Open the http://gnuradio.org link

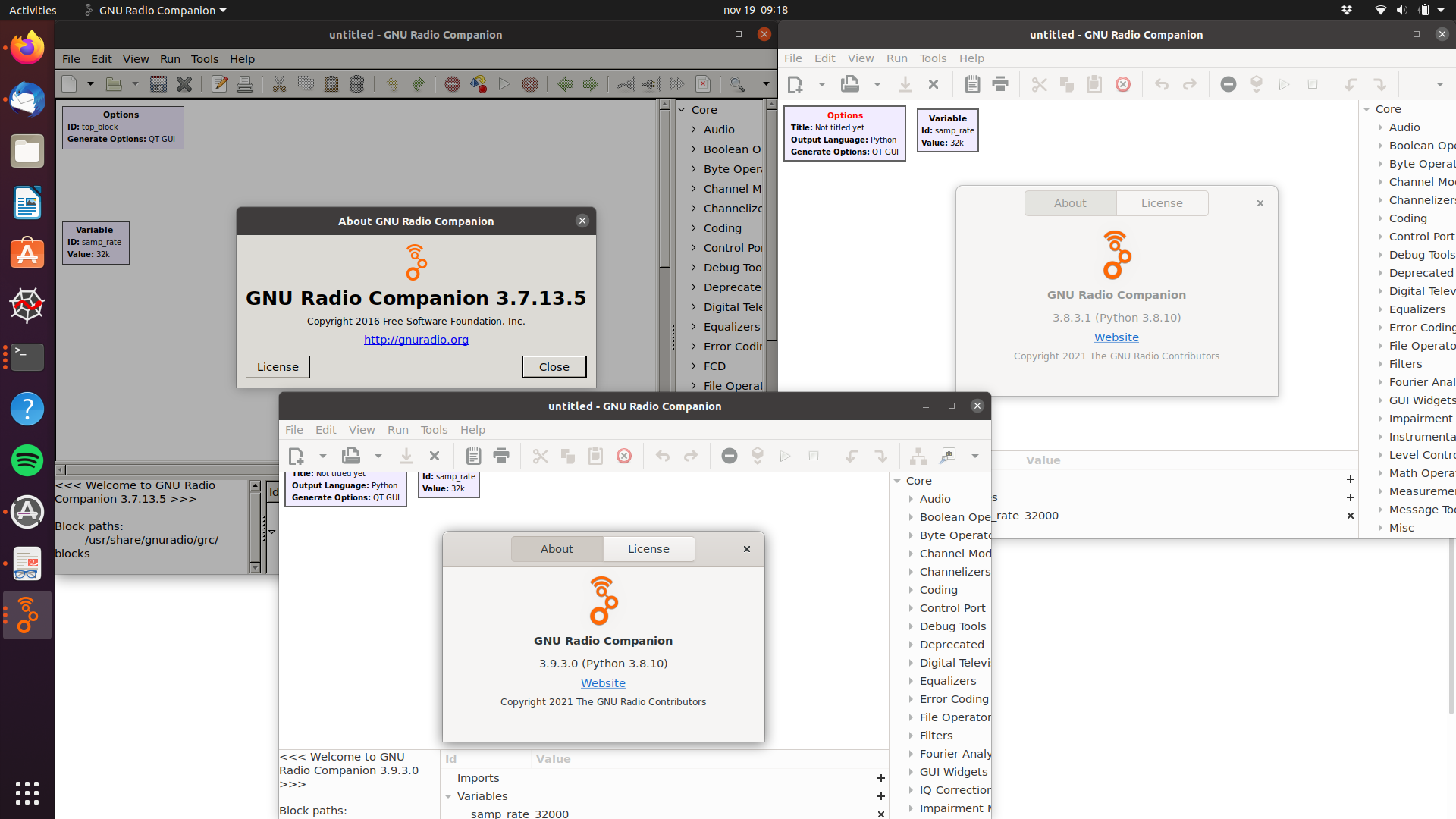click(x=416, y=340)
